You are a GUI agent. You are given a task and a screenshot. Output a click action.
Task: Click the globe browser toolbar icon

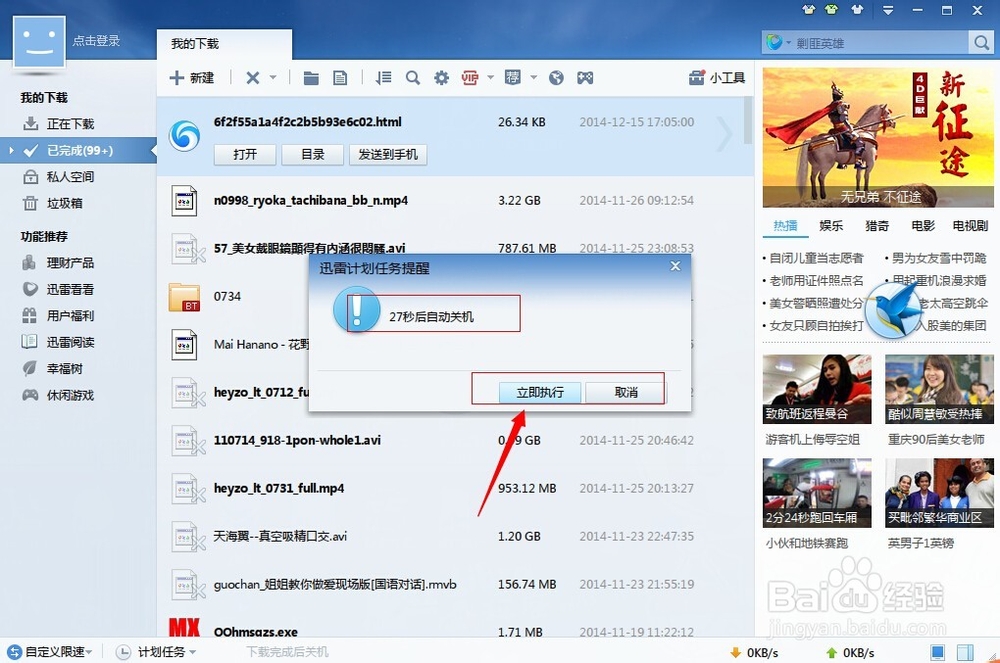(x=557, y=77)
